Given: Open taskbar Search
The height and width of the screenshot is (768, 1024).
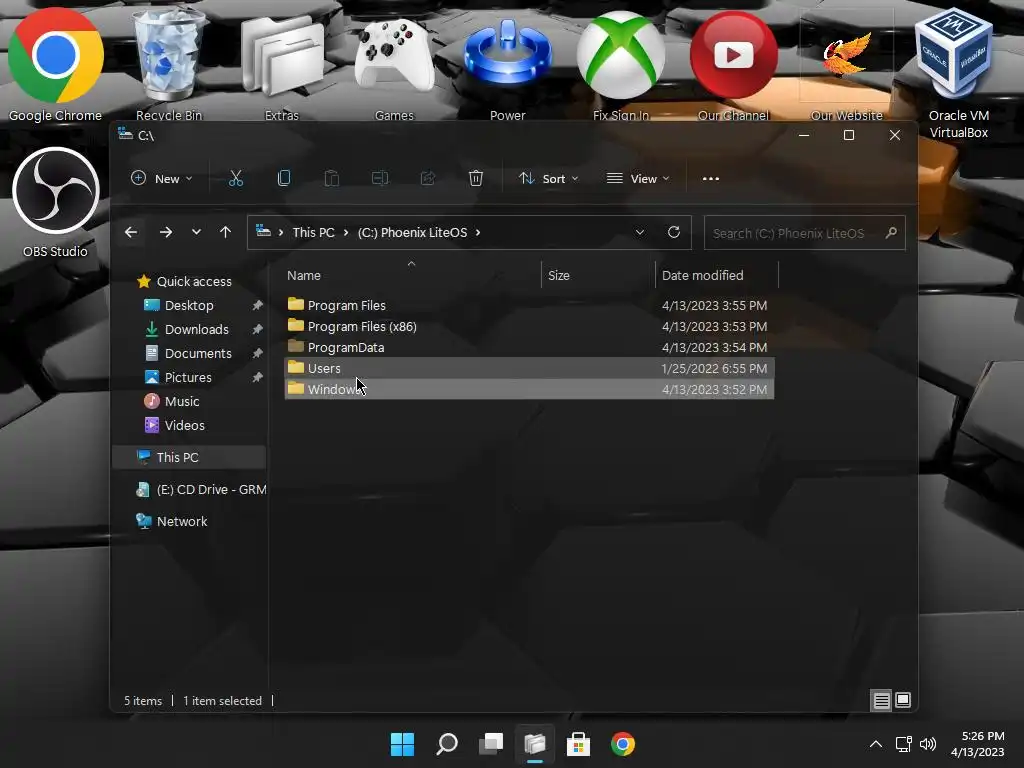Looking at the screenshot, I should [447, 744].
